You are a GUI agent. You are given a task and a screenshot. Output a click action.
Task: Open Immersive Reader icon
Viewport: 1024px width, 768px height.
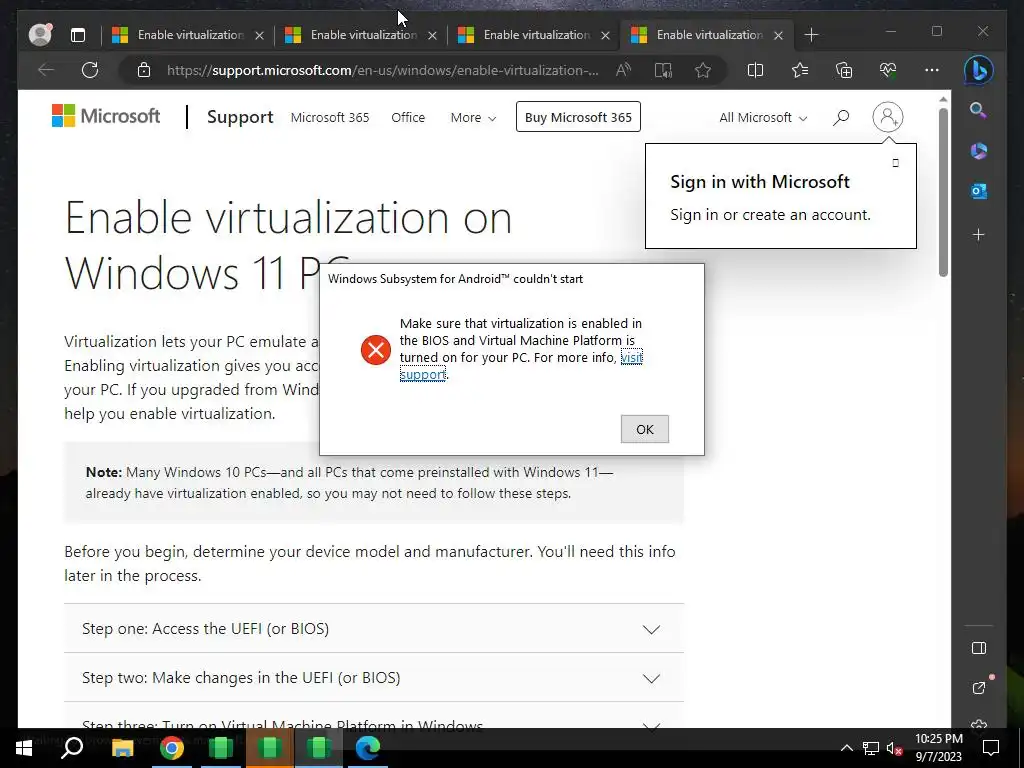[x=663, y=71]
